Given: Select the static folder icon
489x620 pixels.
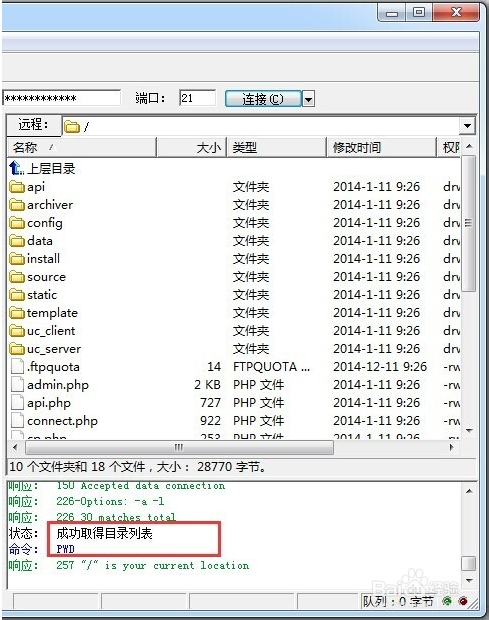Looking at the screenshot, I should click(x=17, y=295).
